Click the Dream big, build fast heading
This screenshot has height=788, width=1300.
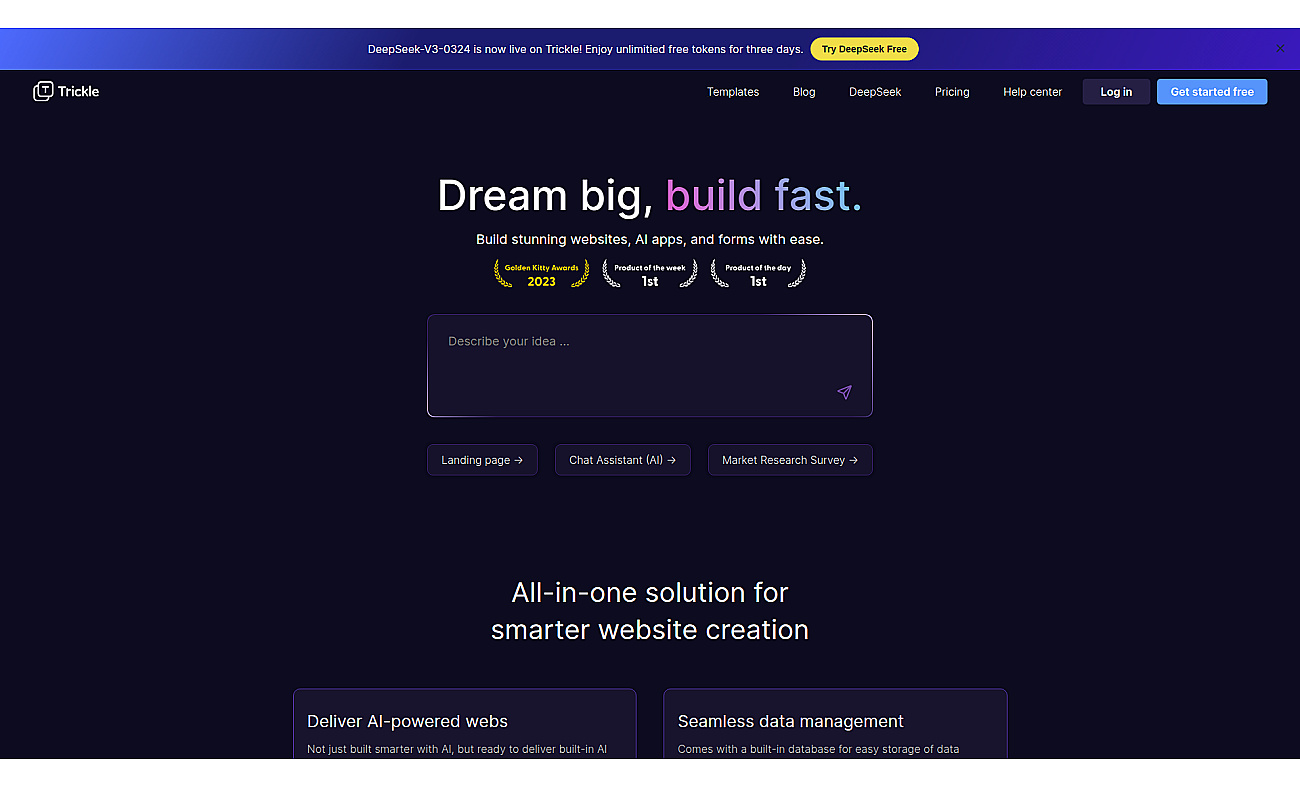(650, 195)
